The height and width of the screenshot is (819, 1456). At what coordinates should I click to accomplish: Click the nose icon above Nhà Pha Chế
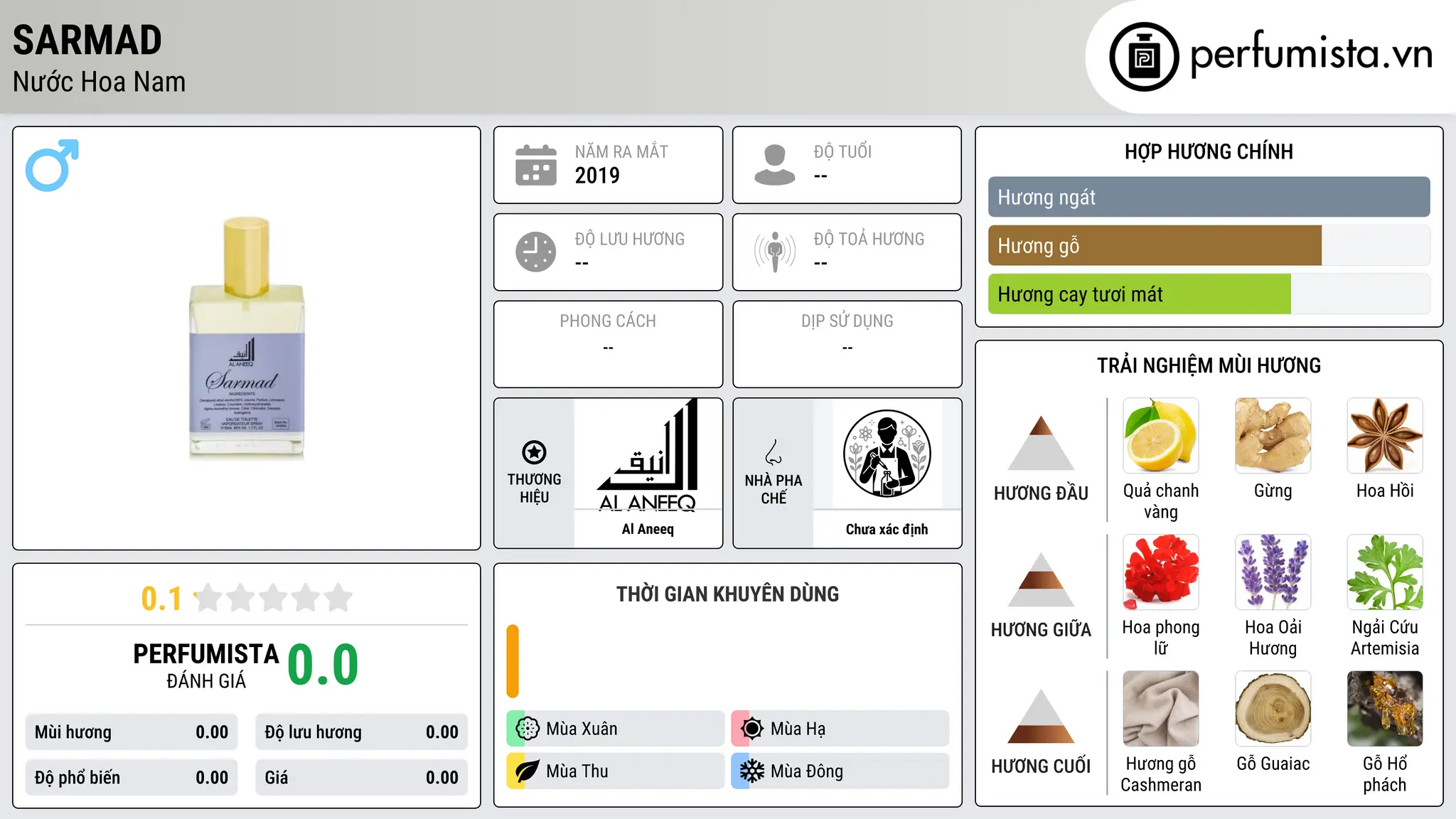(x=773, y=452)
